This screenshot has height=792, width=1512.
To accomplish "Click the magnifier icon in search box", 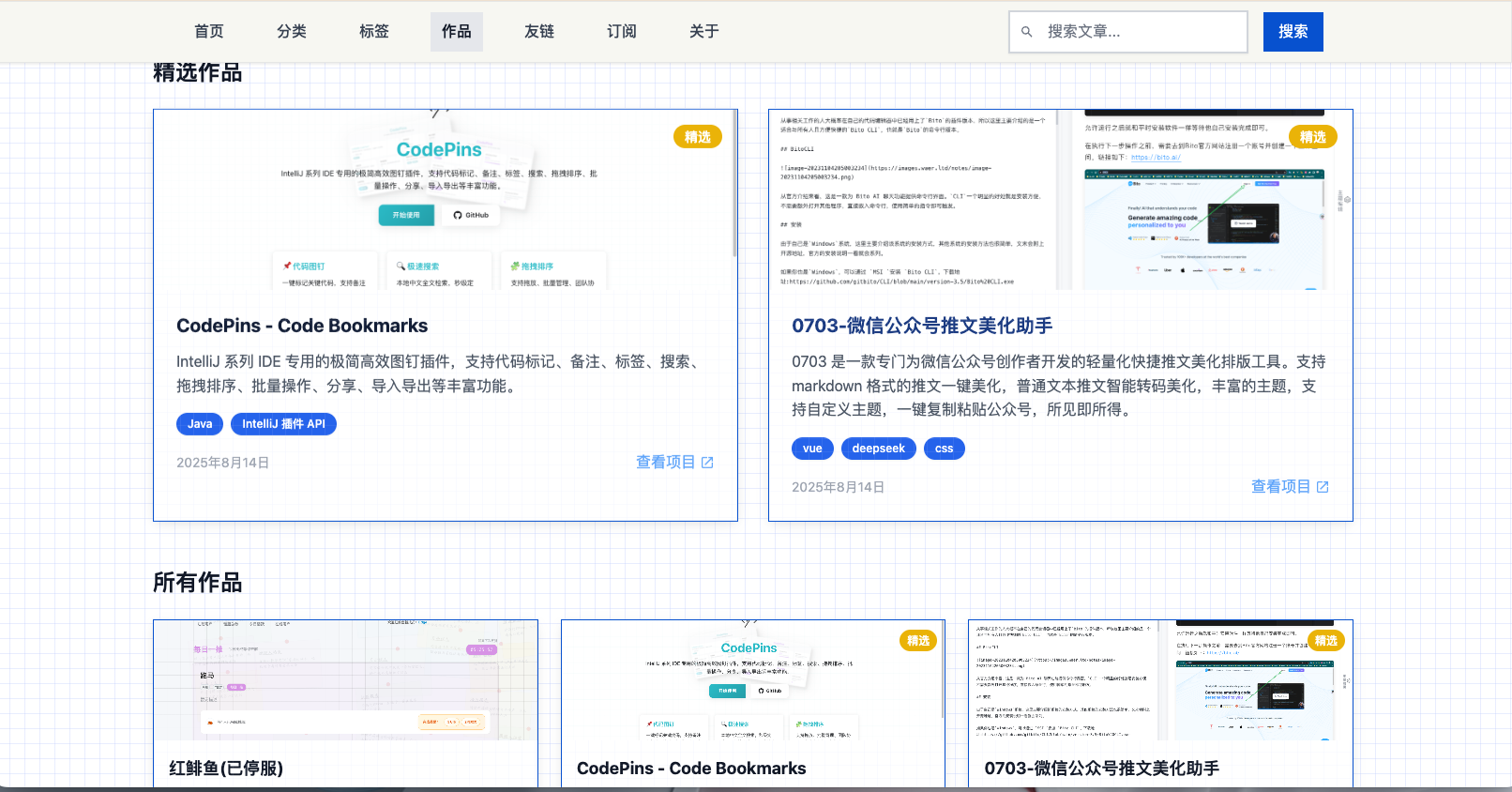I will click(x=1027, y=32).
